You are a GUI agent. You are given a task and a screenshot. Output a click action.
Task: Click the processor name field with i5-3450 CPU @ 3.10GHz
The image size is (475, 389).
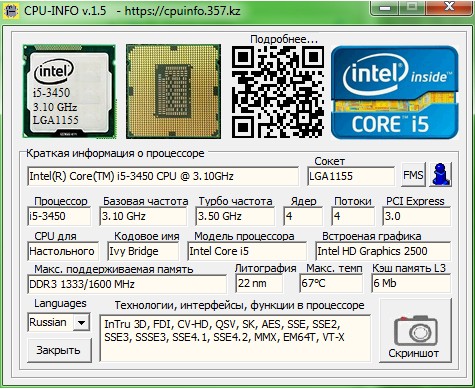(x=163, y=176)
